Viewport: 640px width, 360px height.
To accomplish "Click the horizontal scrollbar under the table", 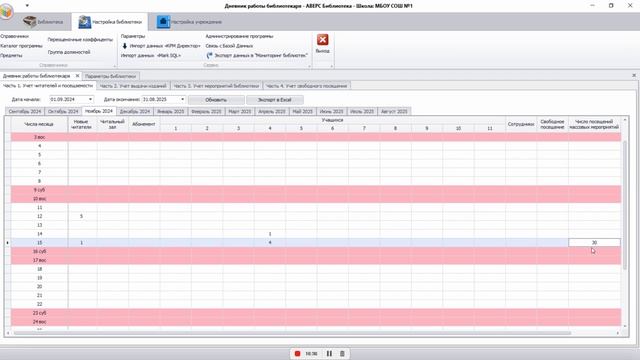I will pyautogui.click(x=292, y=333).
